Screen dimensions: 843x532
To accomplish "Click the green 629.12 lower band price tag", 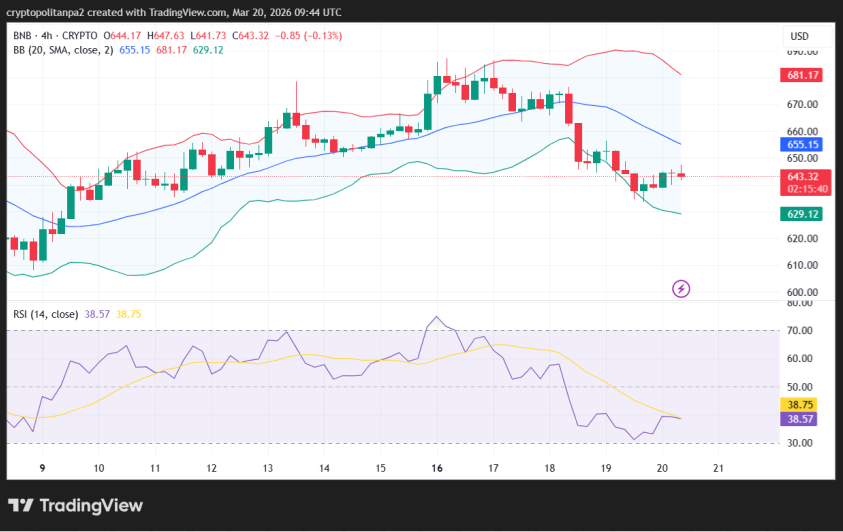I will click(x=803, y=214).
